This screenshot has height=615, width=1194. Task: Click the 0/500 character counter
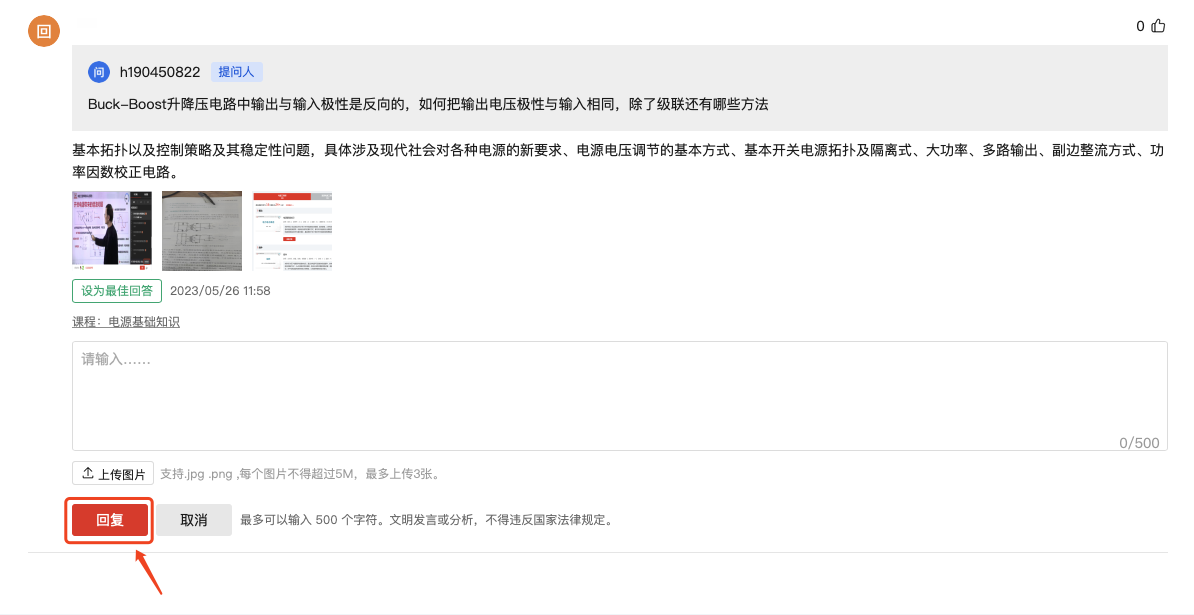tap(1139, 443)
